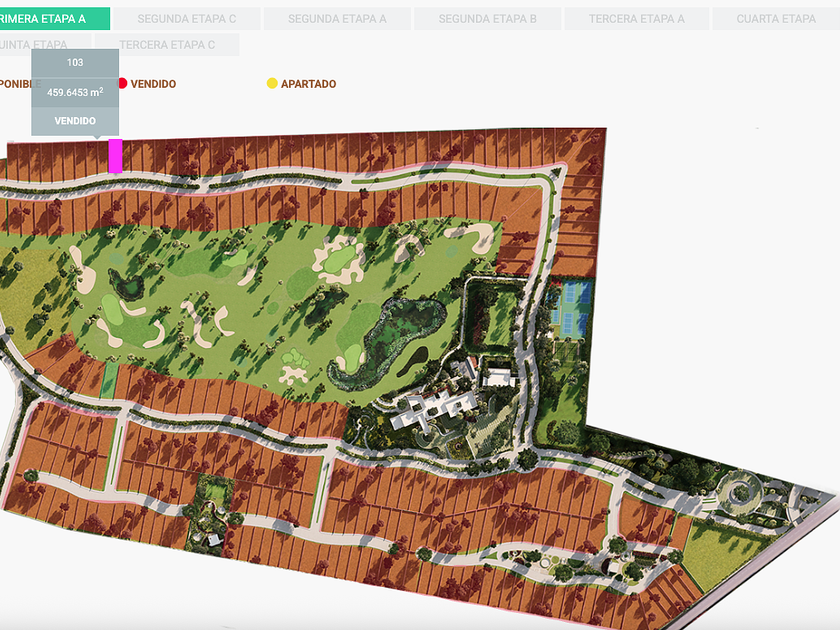Image resolution: width=840 pixels, height=630 pixels.
Task: Click the circular roundabout plaza on map
Action: coord(740,491)
